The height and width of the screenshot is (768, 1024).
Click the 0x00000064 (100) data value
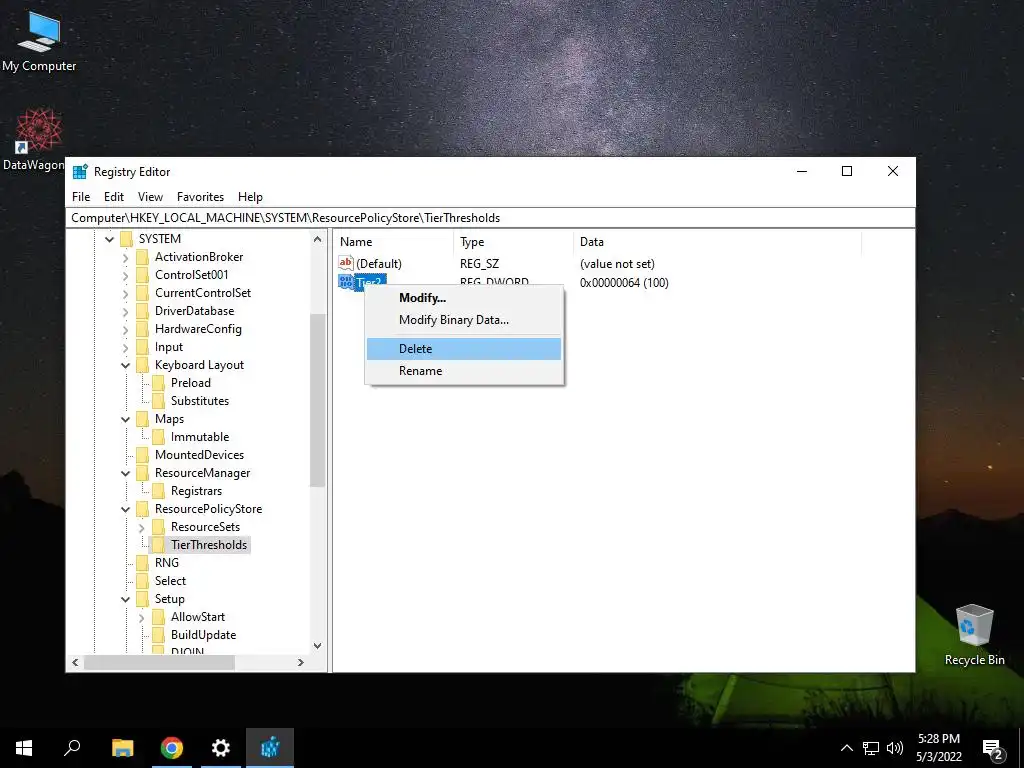pyautogui.click(x=624, y=283)
